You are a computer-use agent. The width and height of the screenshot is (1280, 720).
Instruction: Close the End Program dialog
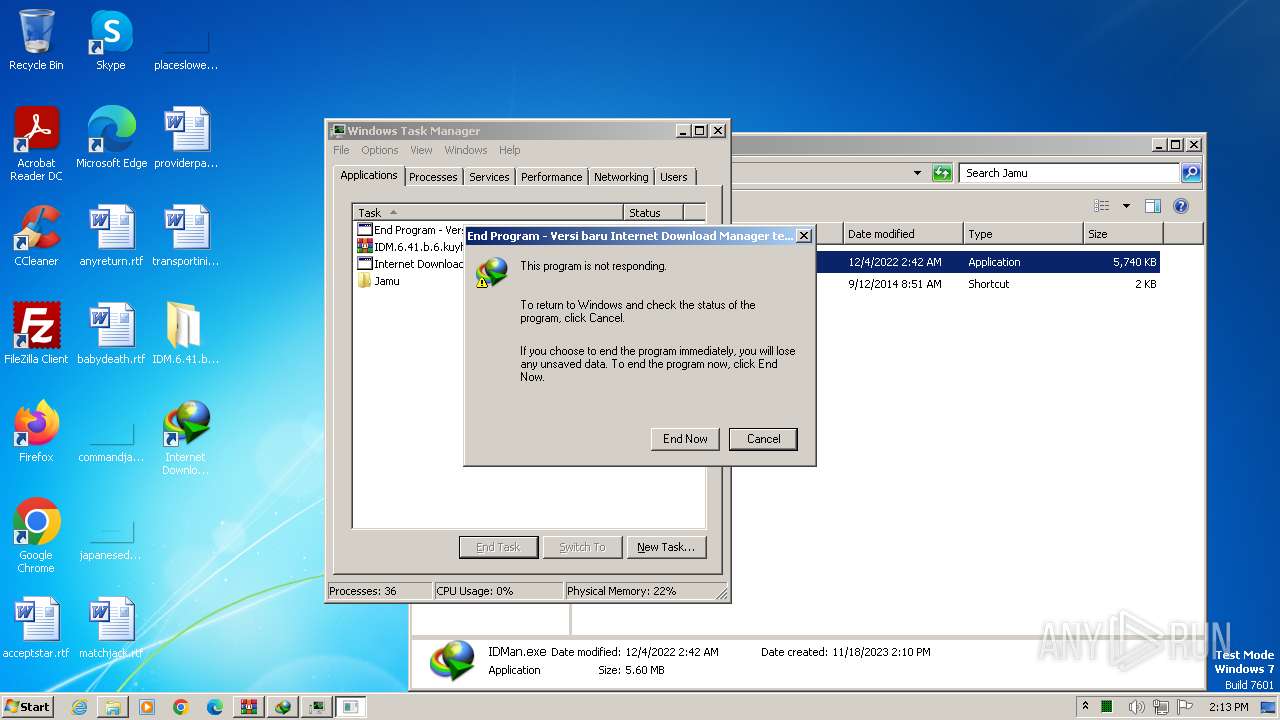(x=803, y=236)
